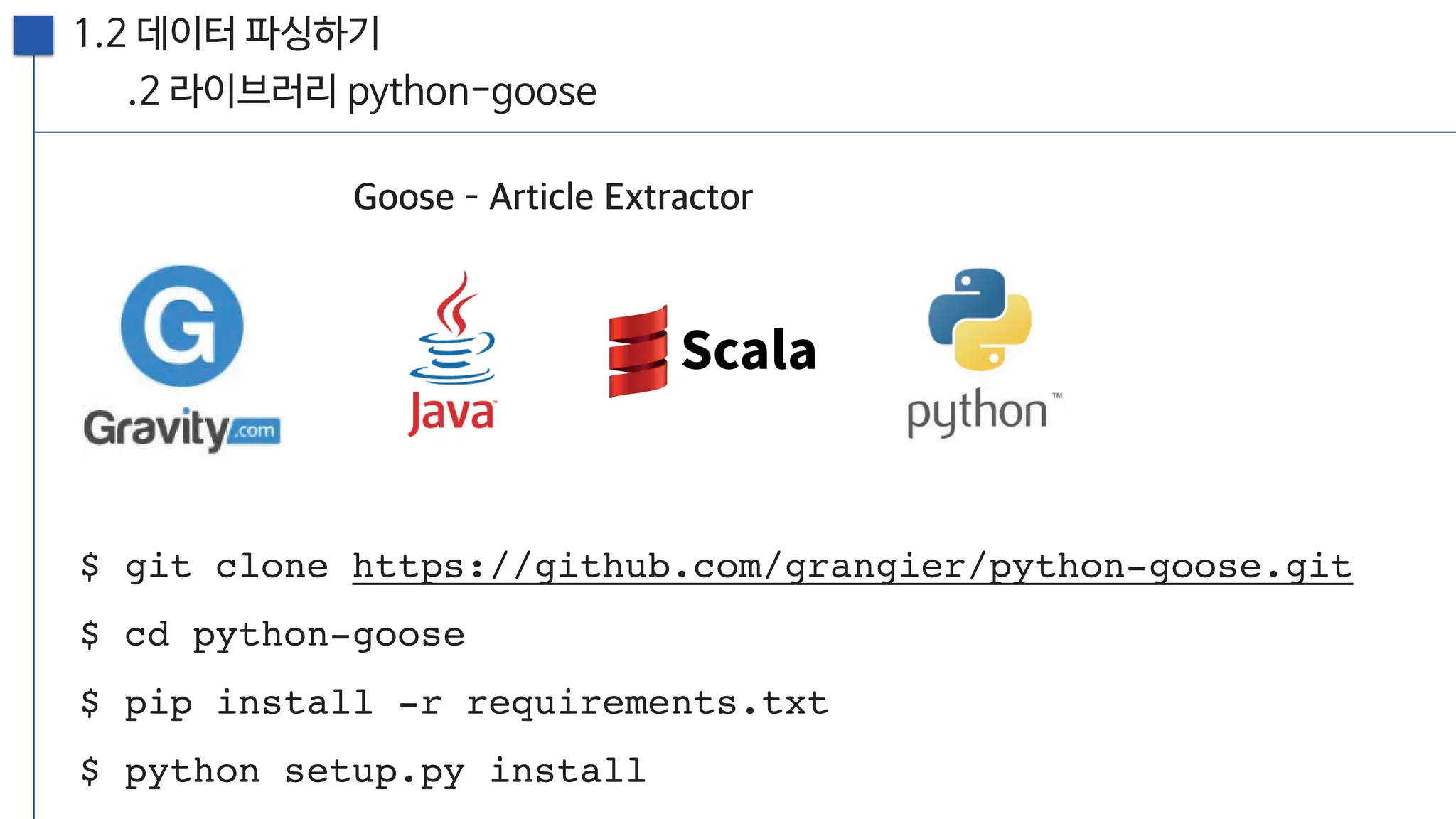Click the "git clone" command text
The width and height of the screenshot is (1456, 819).
[x=227, y=567]
